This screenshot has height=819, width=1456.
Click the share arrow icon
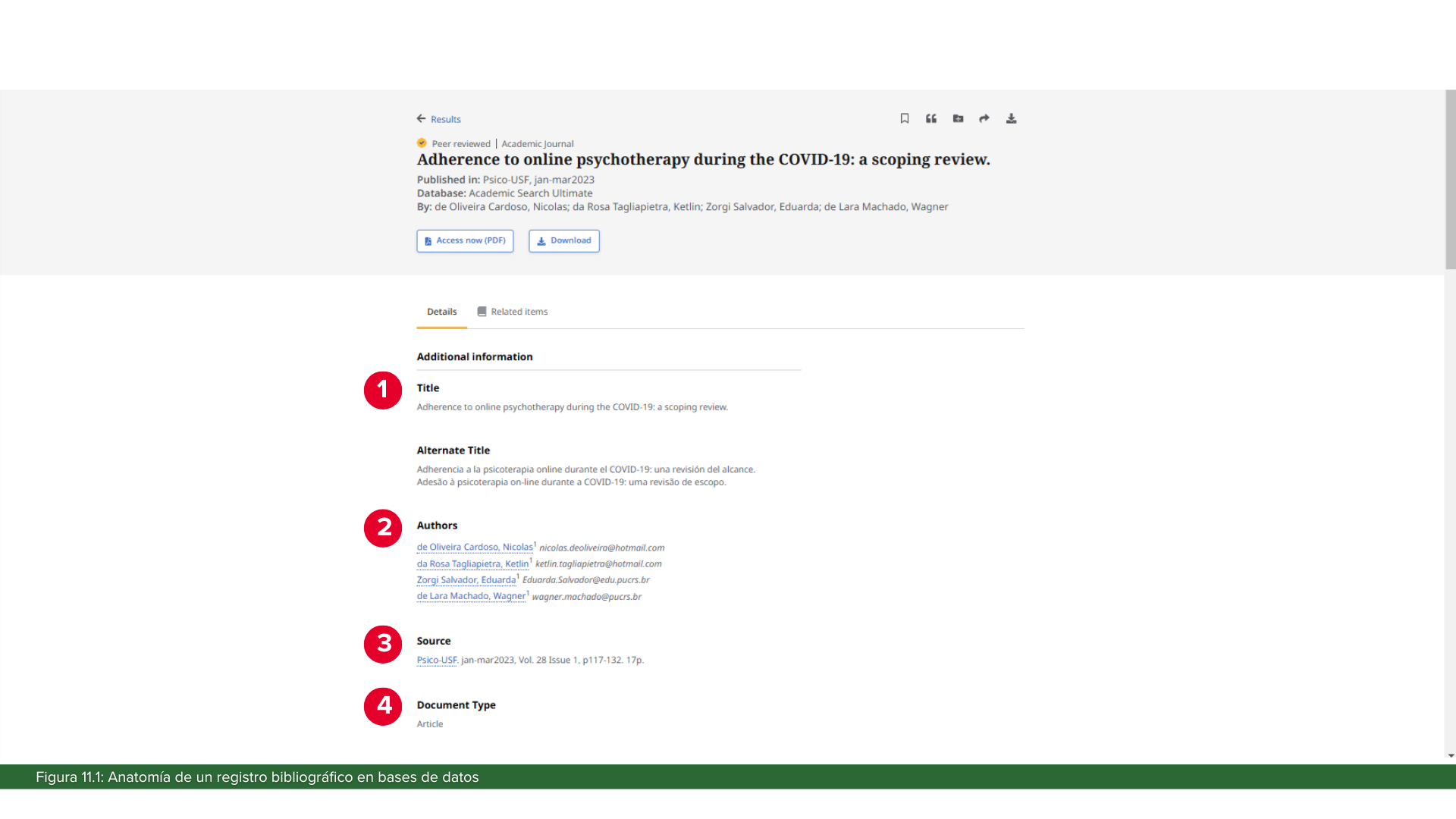(x=984, y=118)
